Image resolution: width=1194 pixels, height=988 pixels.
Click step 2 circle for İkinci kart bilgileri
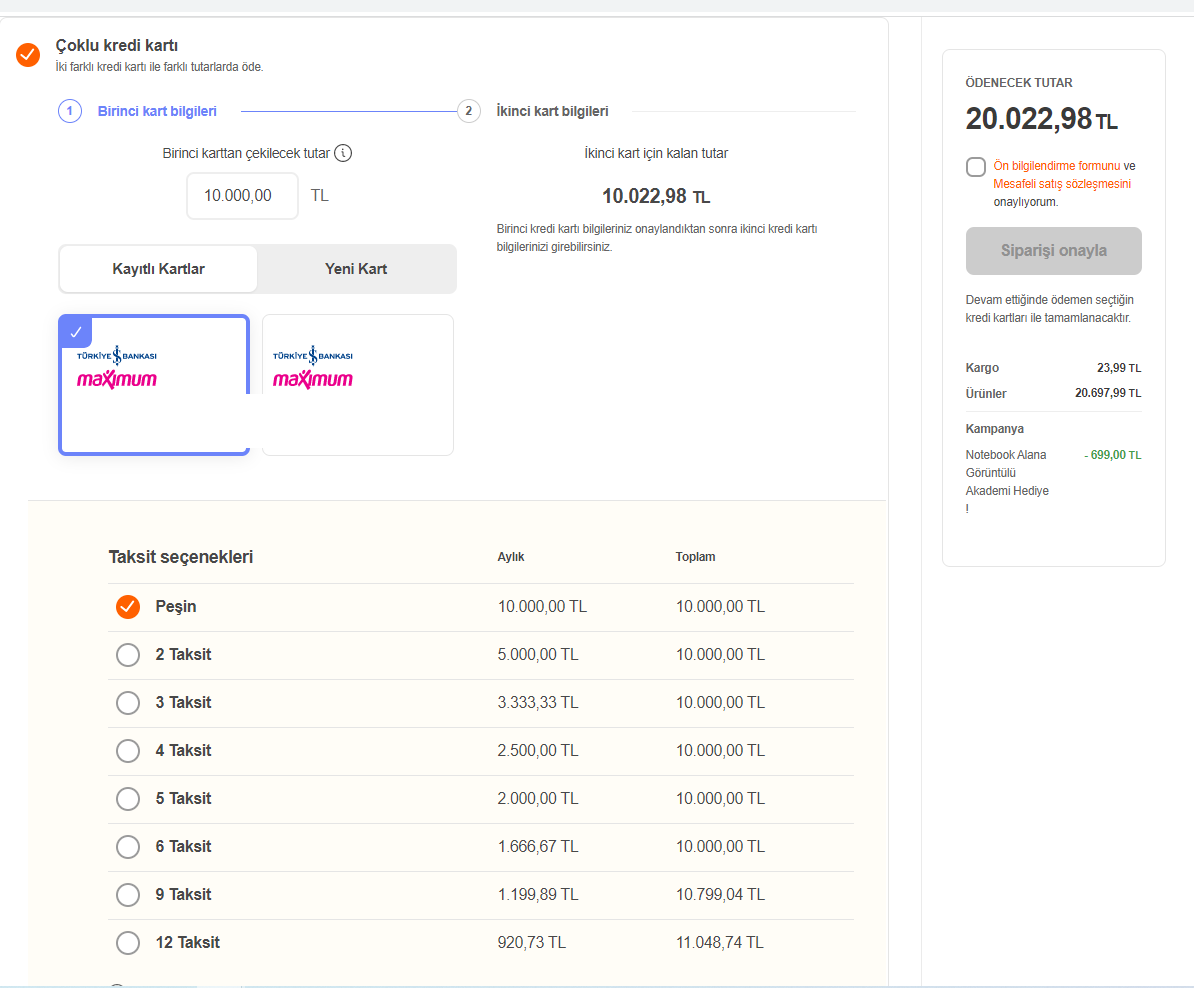coord(469,111)
